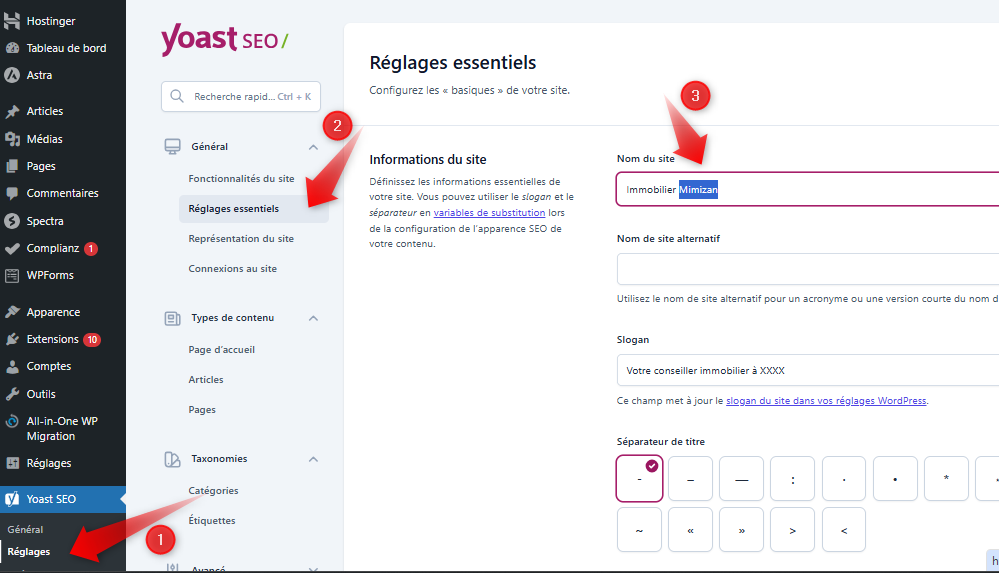The image size is (999, 573).
Task: Select the asterisk title separator
Action: click(946, 479)
